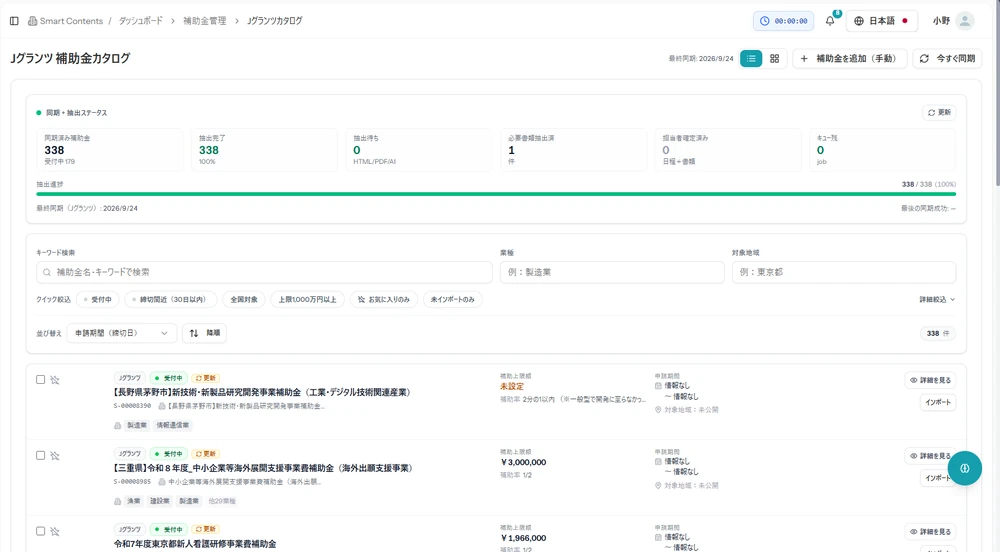
Task: Open Smart Contents home breadcrumb
Action: point(65,21)
